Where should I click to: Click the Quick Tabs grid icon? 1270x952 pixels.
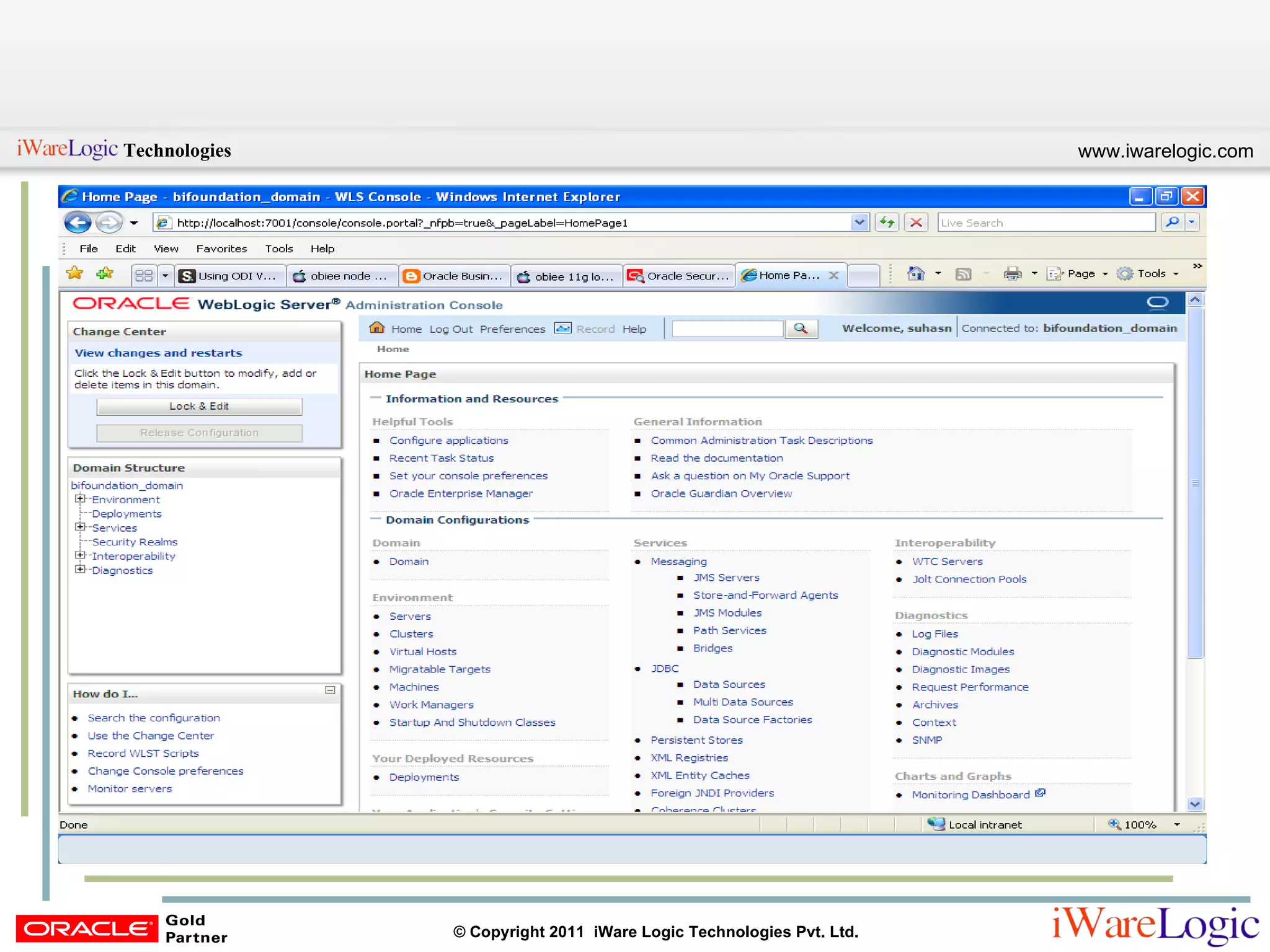144,276
